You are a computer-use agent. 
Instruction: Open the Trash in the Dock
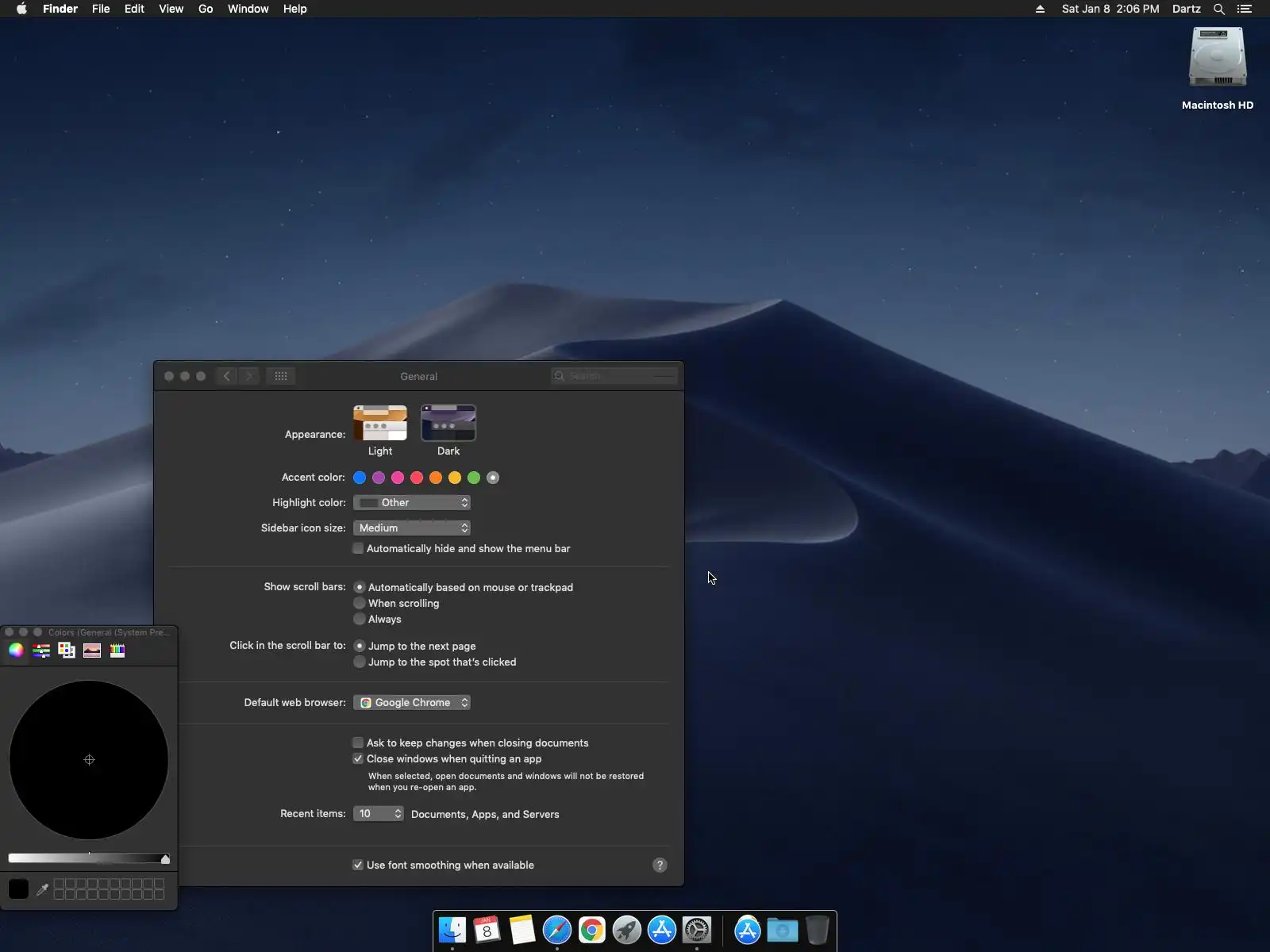click(818, 930)
